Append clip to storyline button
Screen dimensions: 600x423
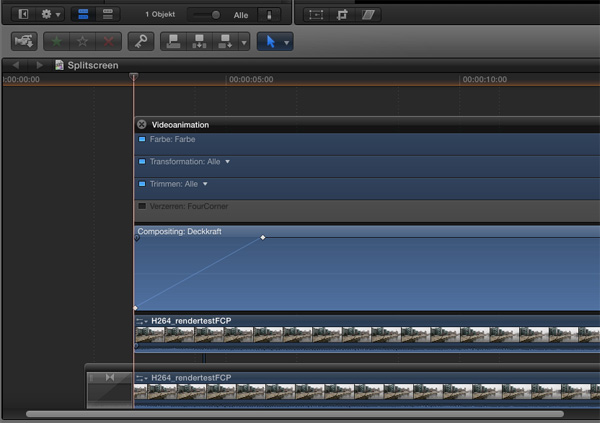tap(225, 41)
